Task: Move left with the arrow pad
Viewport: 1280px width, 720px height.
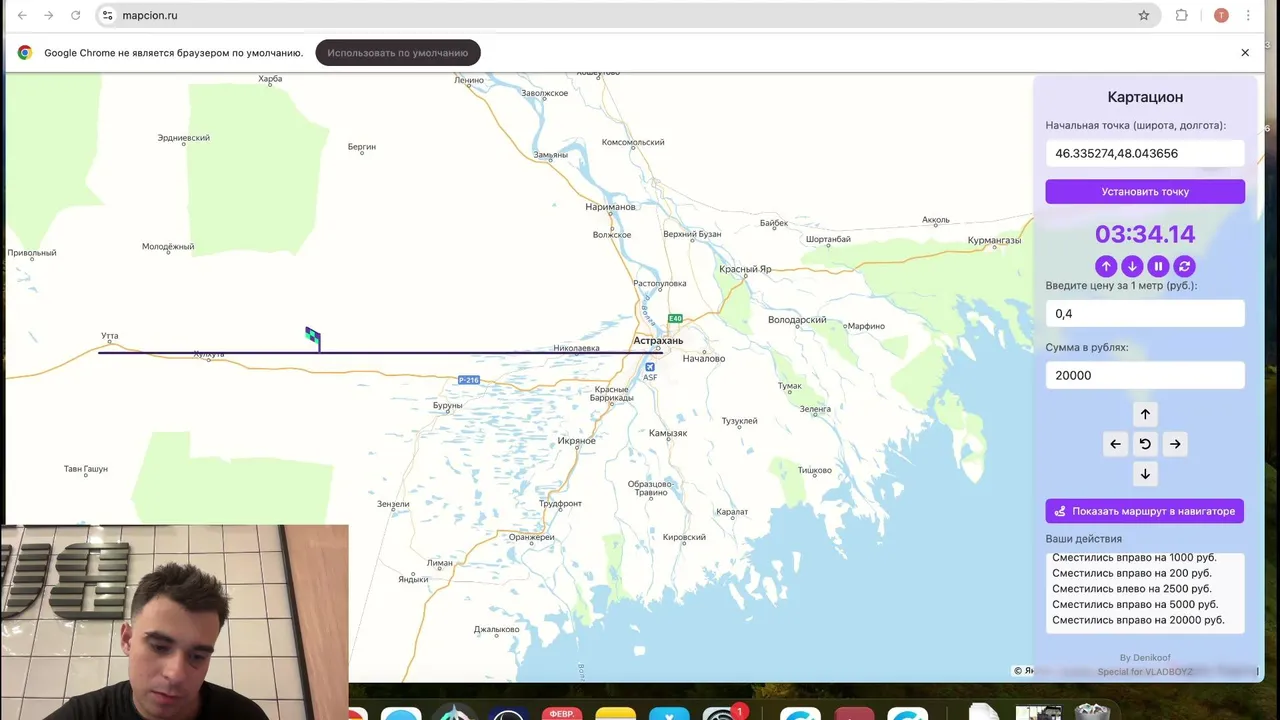Action: click(x=1116, y=444)
